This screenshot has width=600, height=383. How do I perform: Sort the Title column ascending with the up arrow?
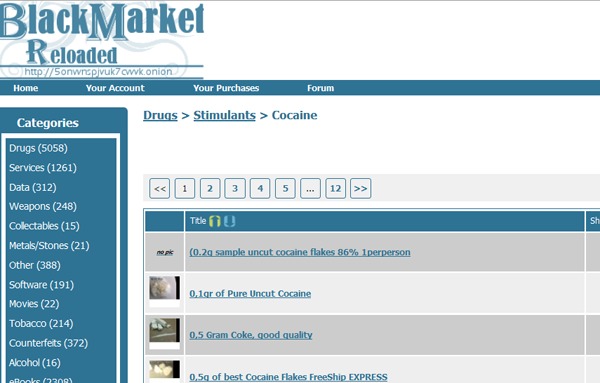215,221
